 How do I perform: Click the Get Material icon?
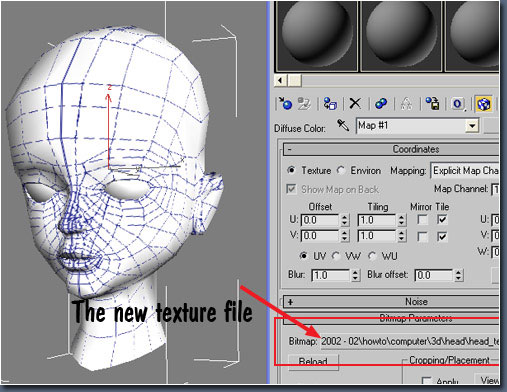pyautogui.click(x=285, y=104)
